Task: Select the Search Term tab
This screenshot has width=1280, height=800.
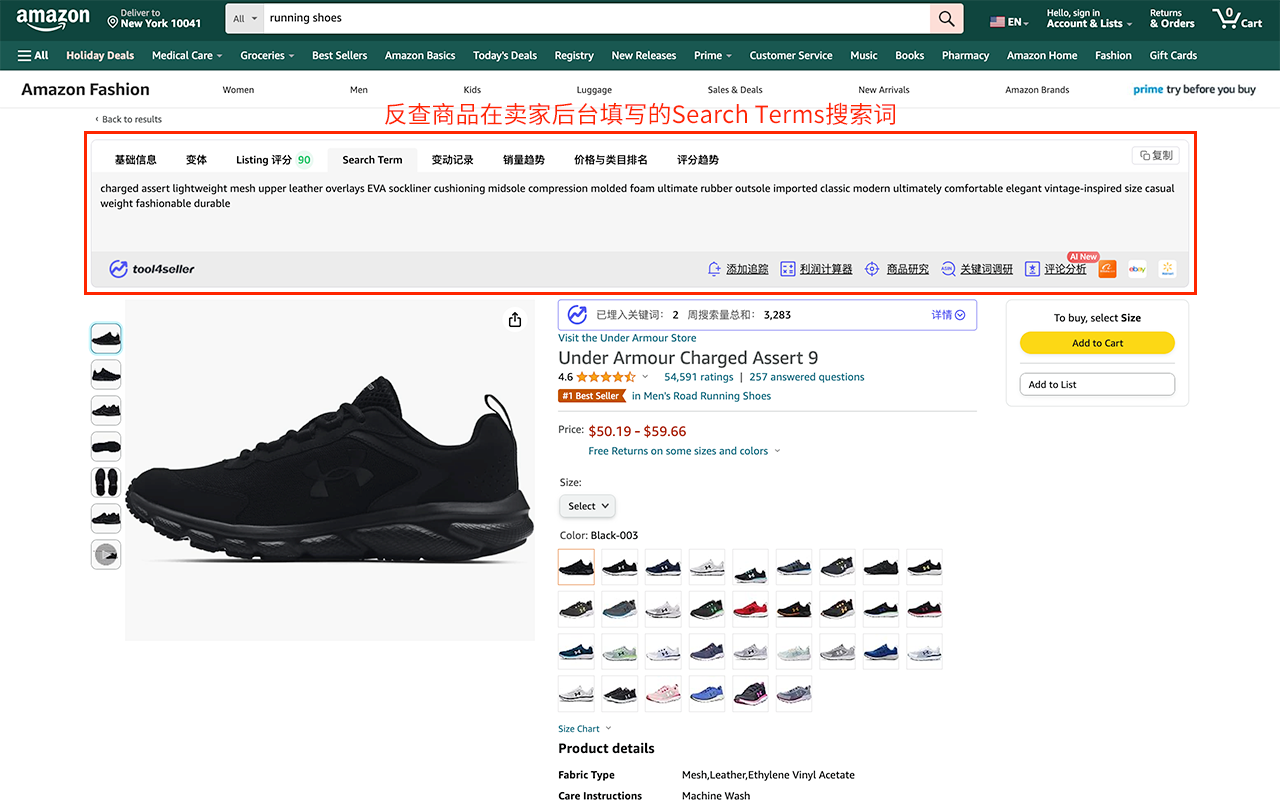Action: pos(372,160)
